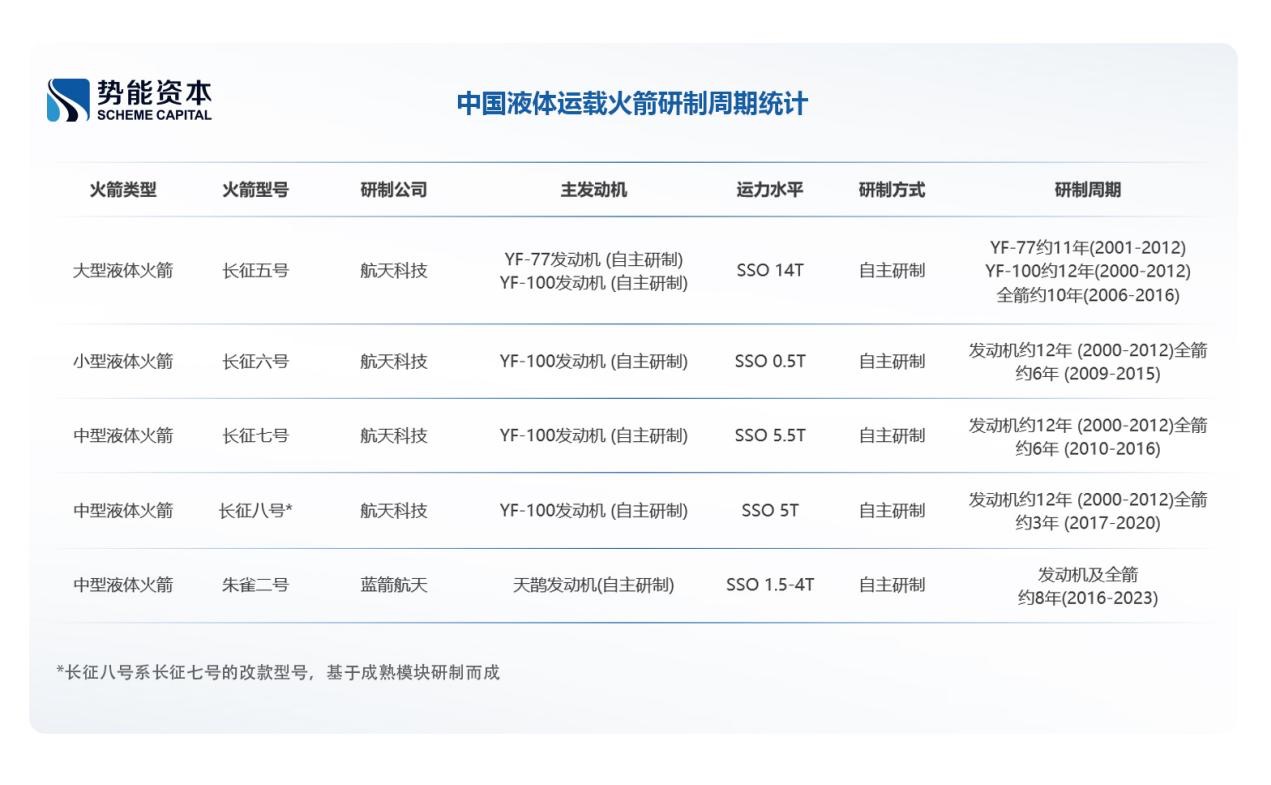Select the 大型液体火箭 cell
The height and width of the screenshot is (785, 1271).
coord(123,270)
